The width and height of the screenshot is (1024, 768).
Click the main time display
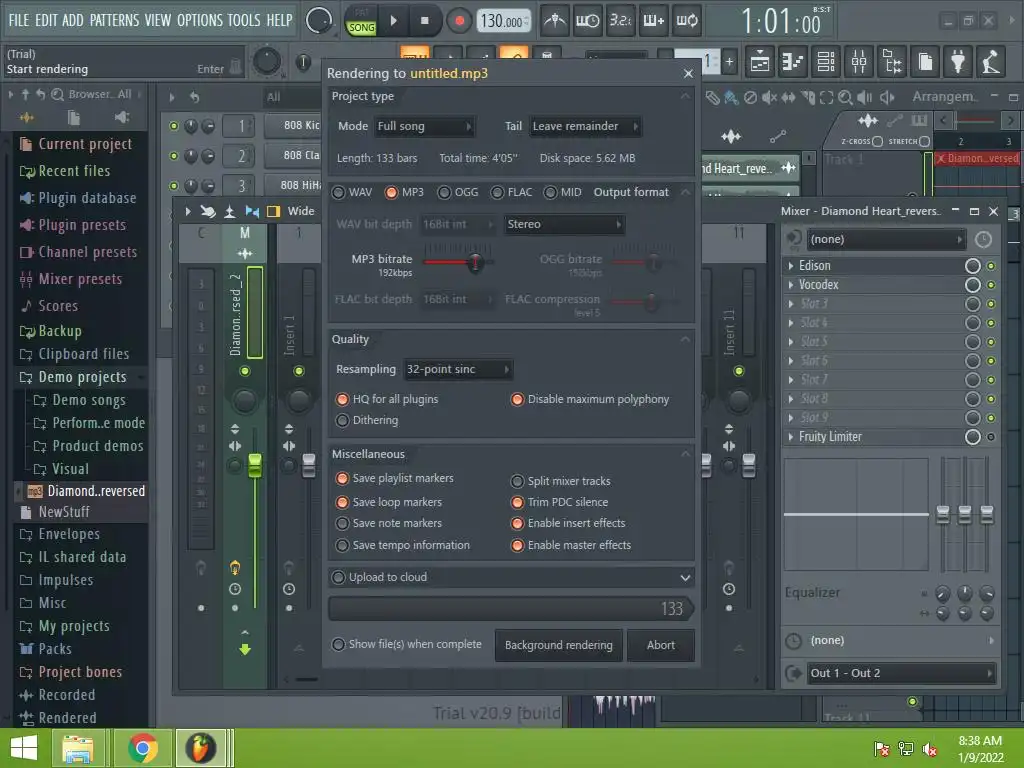(x=781, y=22)
